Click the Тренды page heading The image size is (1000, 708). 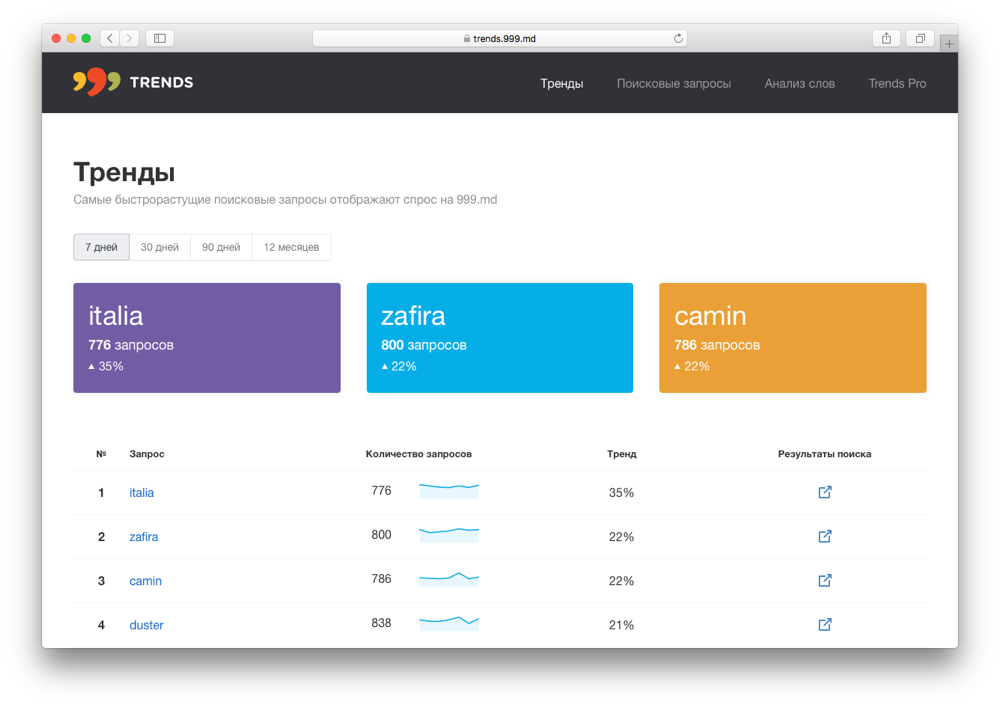(124, 172)
